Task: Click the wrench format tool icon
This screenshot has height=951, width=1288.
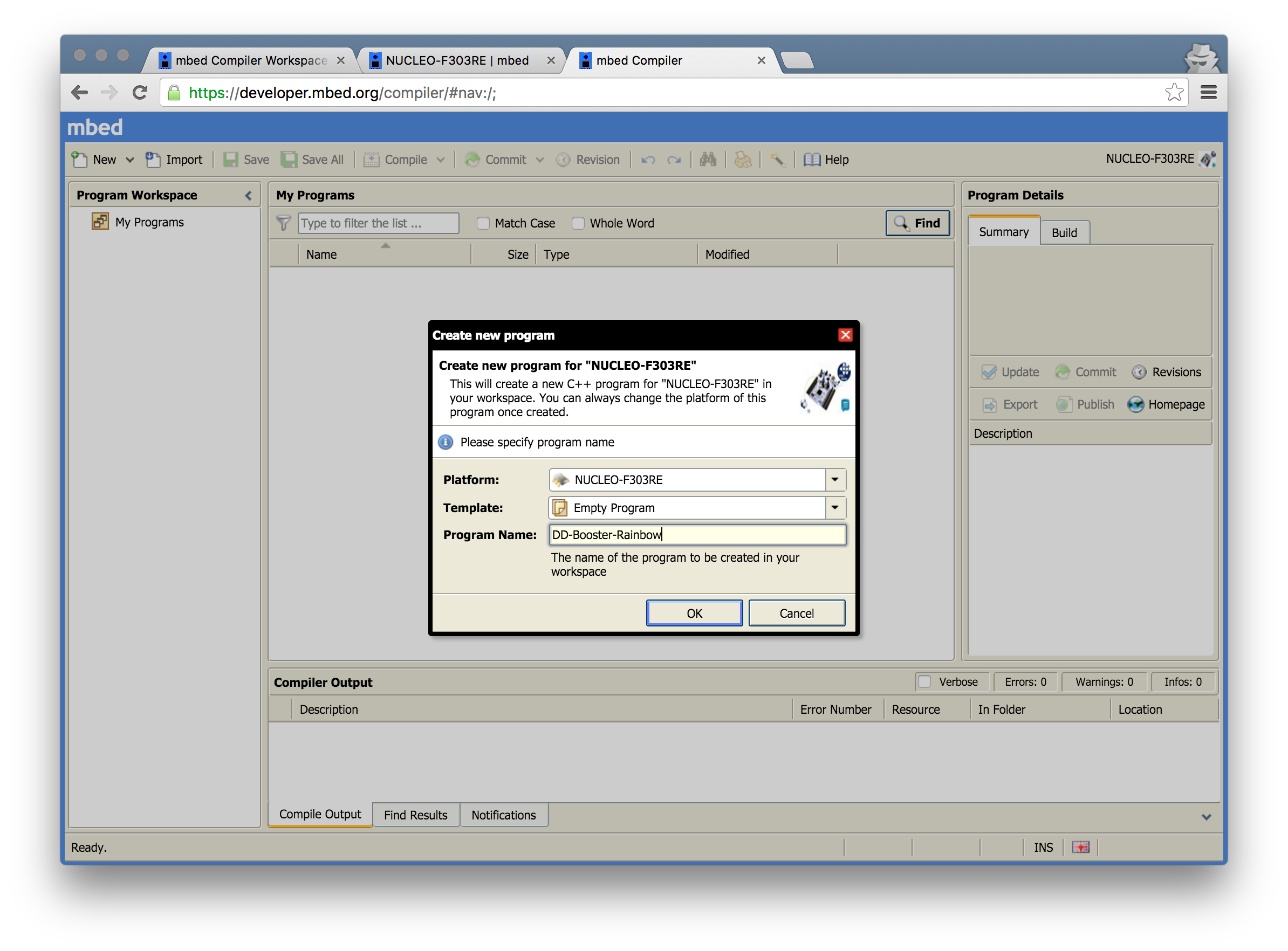Action: tap(777, 160)
